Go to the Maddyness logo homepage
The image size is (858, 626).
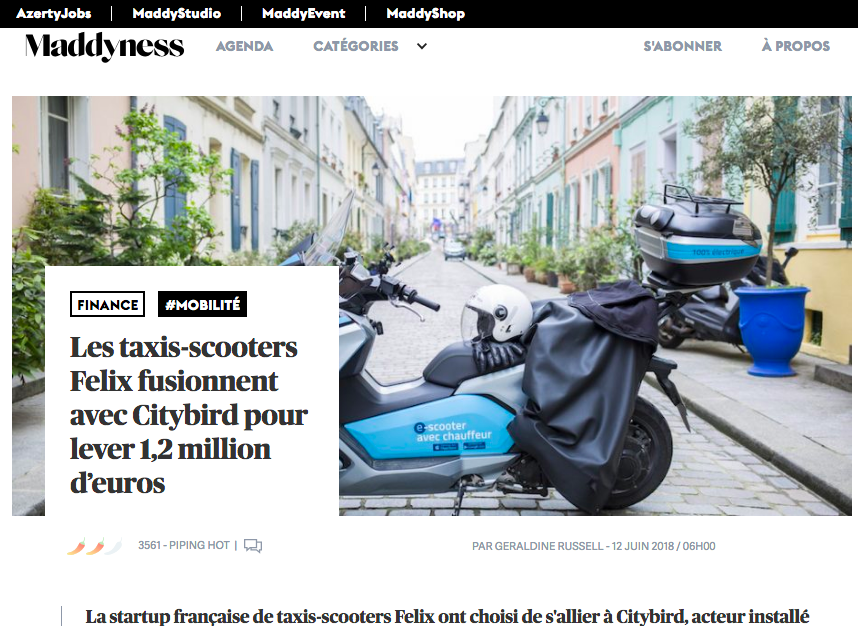pos(105,47)
